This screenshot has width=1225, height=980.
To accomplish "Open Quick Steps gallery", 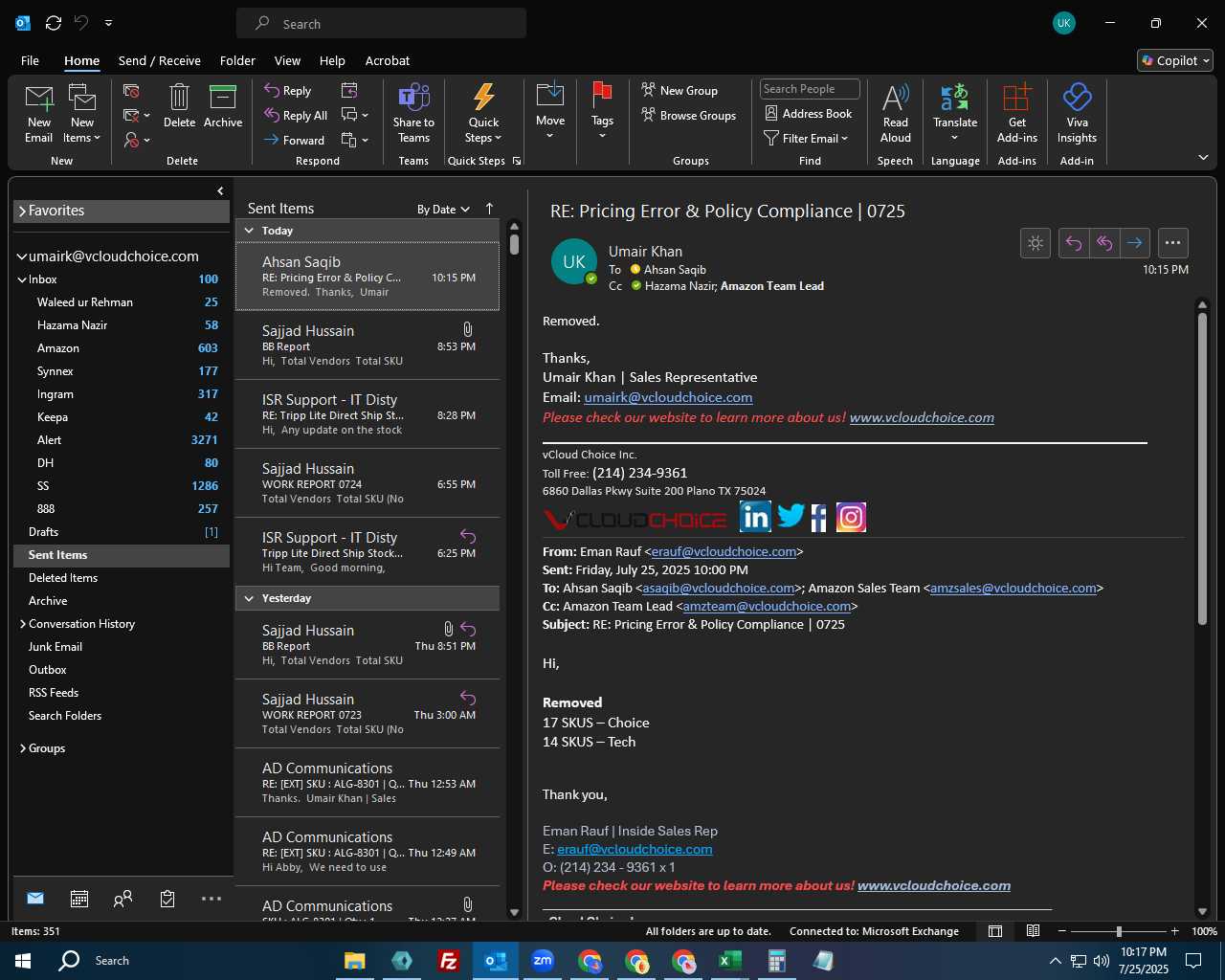I will click(483, 114).
